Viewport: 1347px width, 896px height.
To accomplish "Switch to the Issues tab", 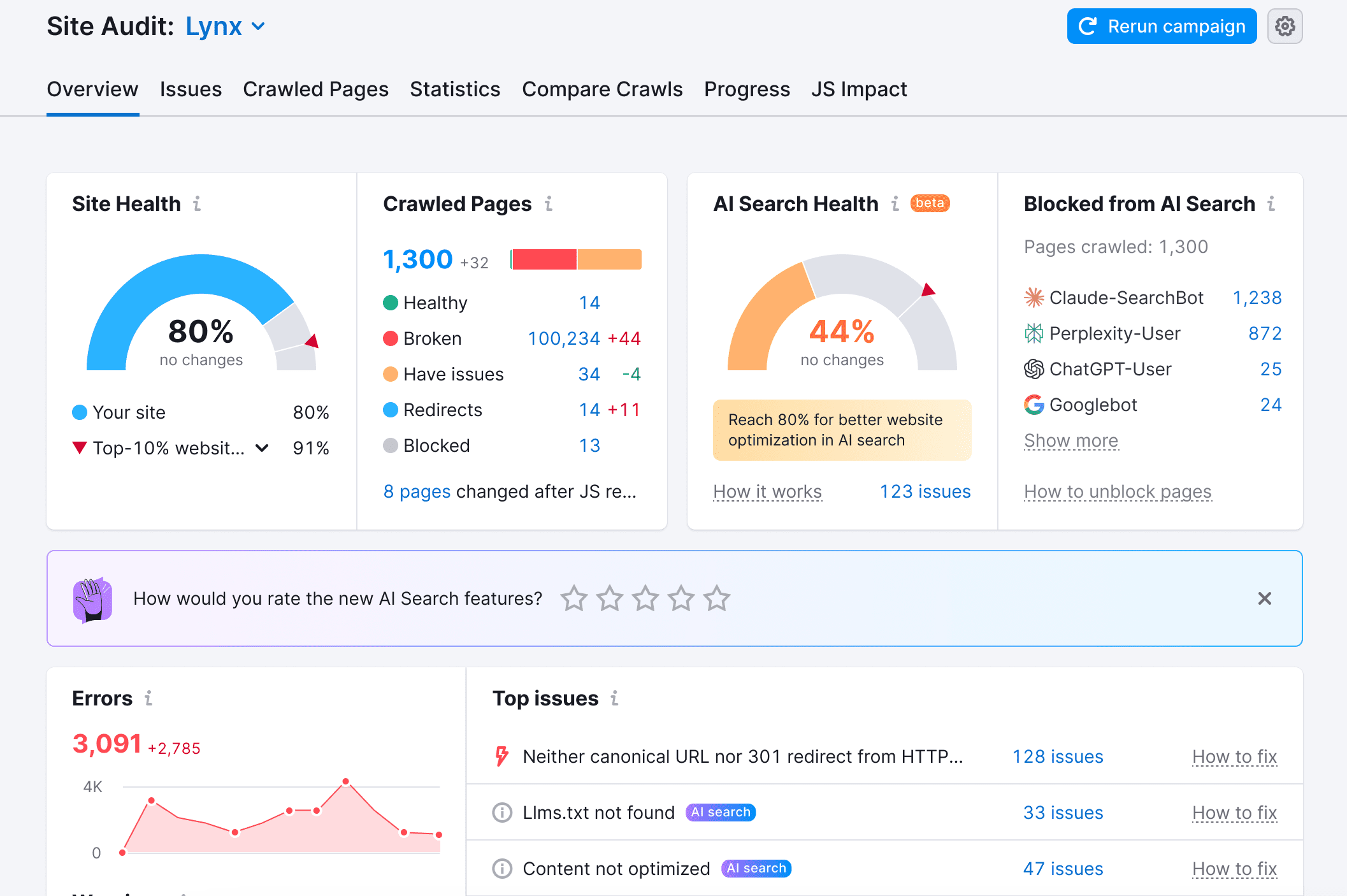I will 191,89.
